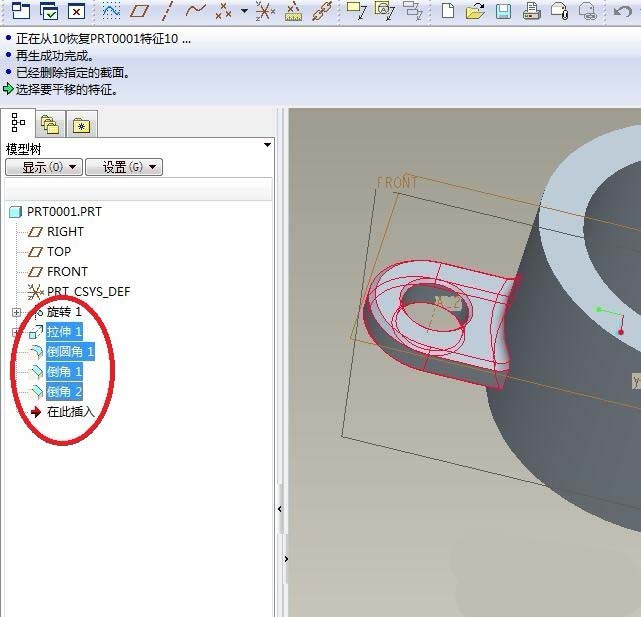Screen dimensions: 641x617
Task: Collapse the navigator panel with left arrow
Action: point(280,509)
